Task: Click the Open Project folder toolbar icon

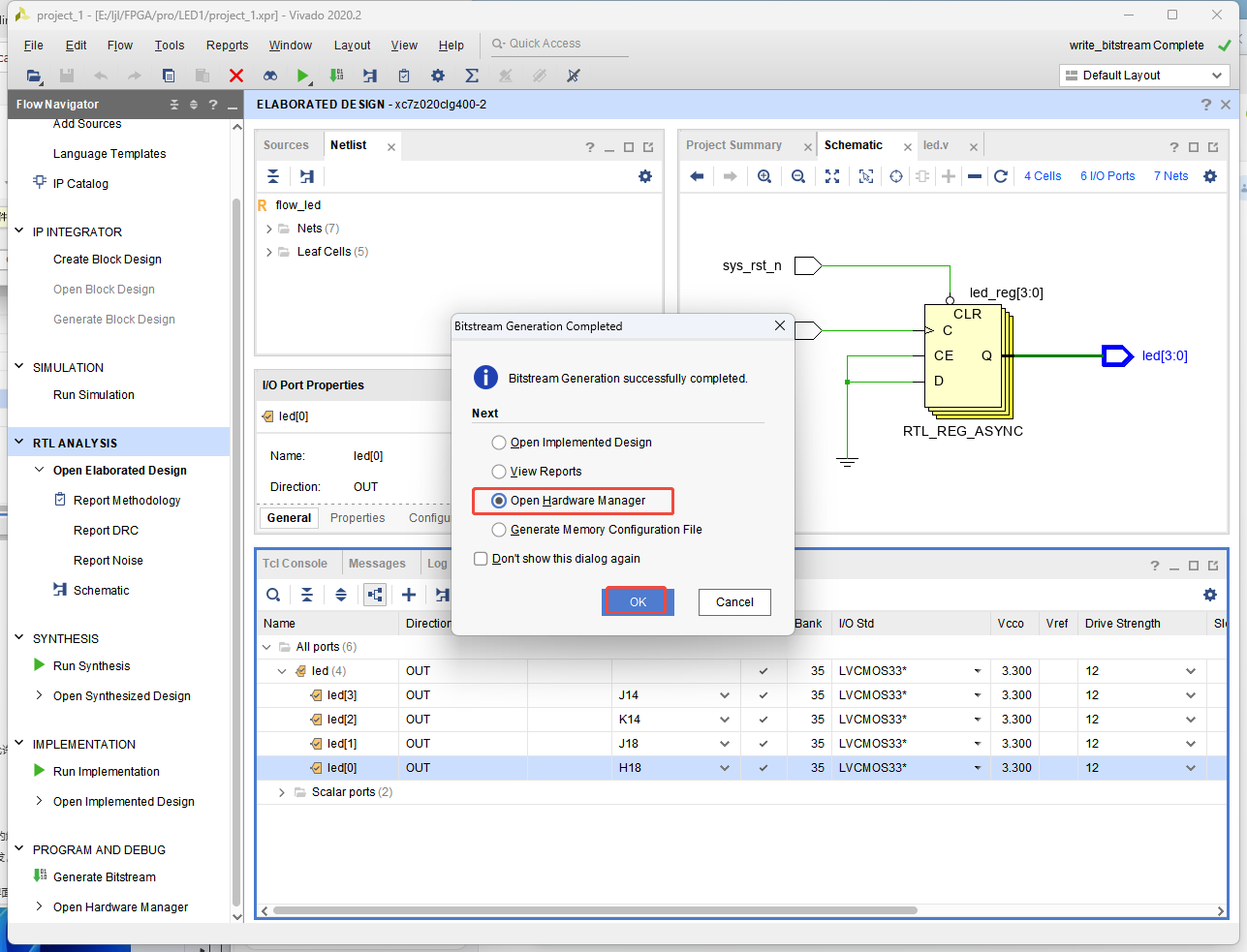Action: tap(34, 76)
